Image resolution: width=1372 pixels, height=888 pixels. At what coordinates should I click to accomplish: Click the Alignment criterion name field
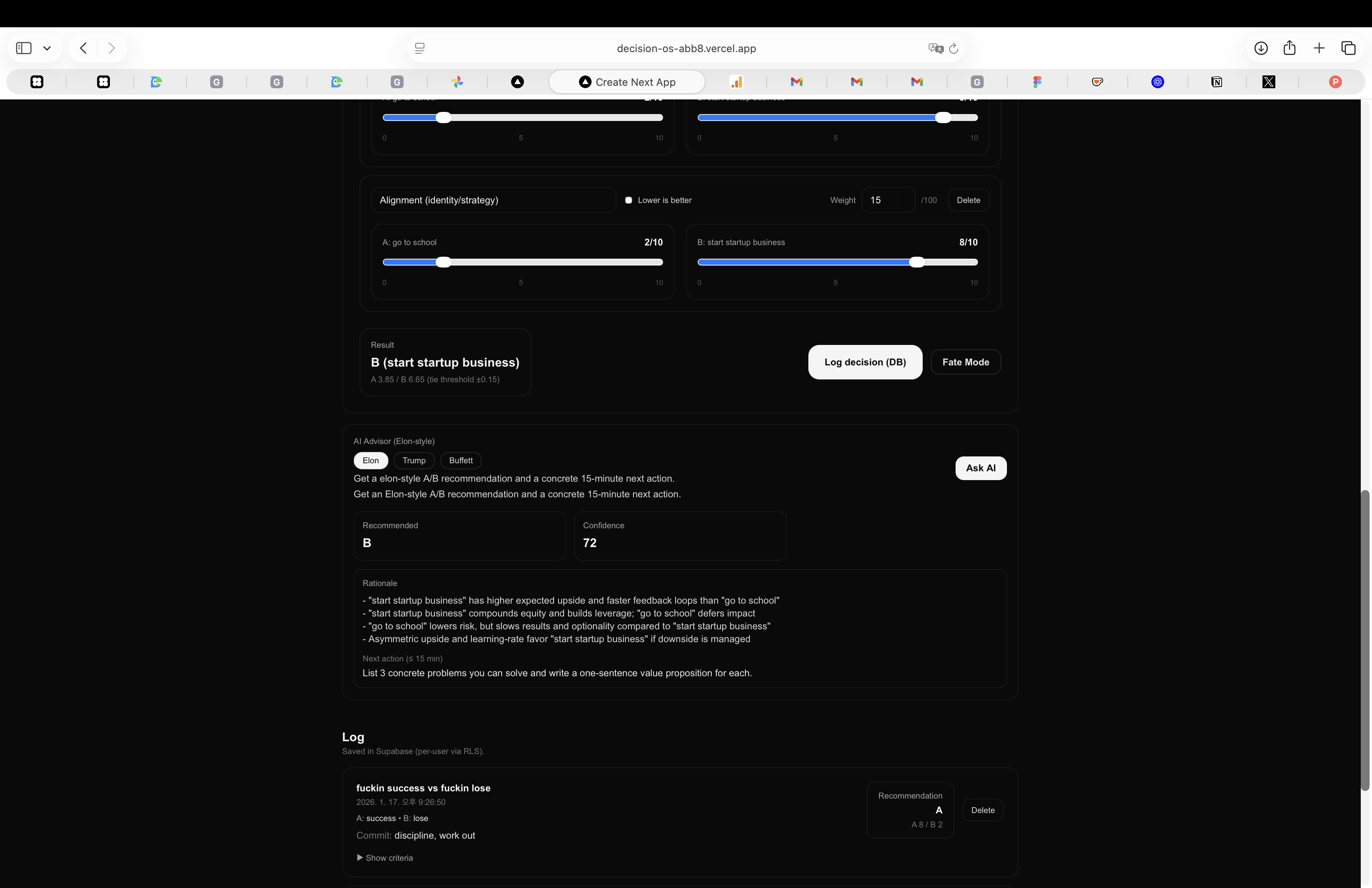click(493, 200)
